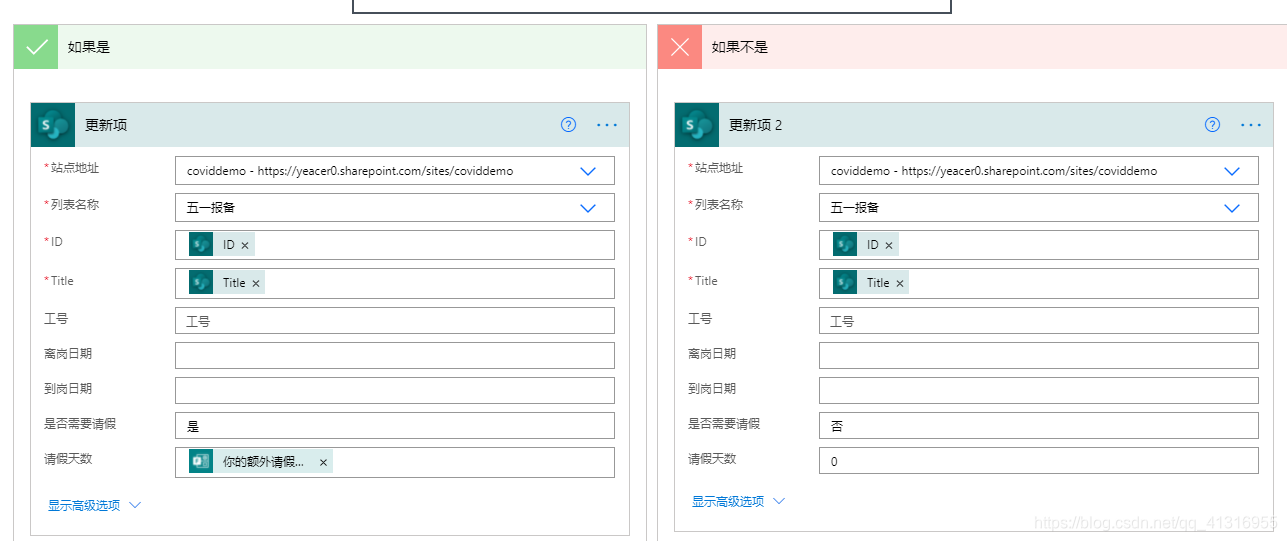Show advanced options in 更新项 2
1287x541 pixels.
[x=739, y=501]
